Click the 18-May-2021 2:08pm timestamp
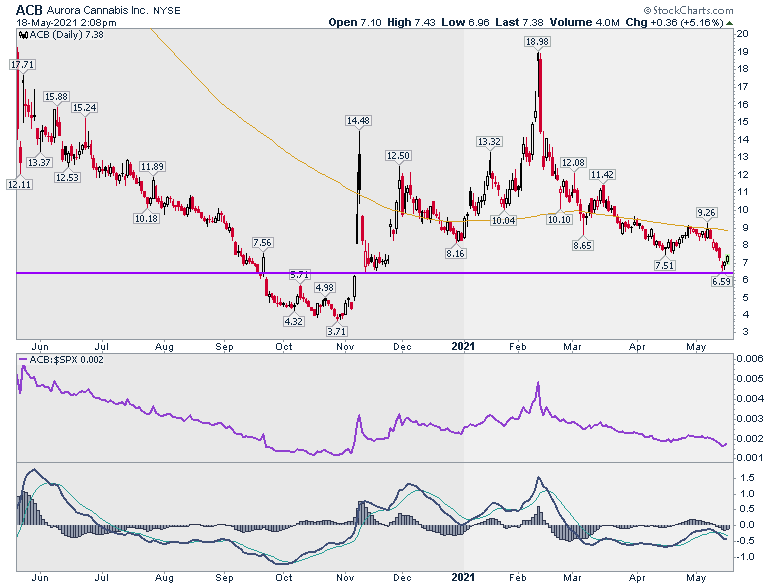Viewport: 780px width, 586px height. [x=66, y=22]
